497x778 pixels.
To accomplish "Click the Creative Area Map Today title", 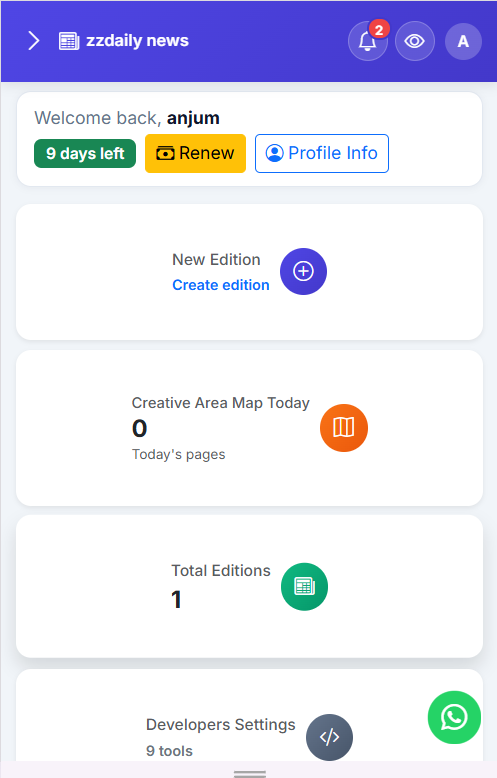I will [x=221, y=403].
